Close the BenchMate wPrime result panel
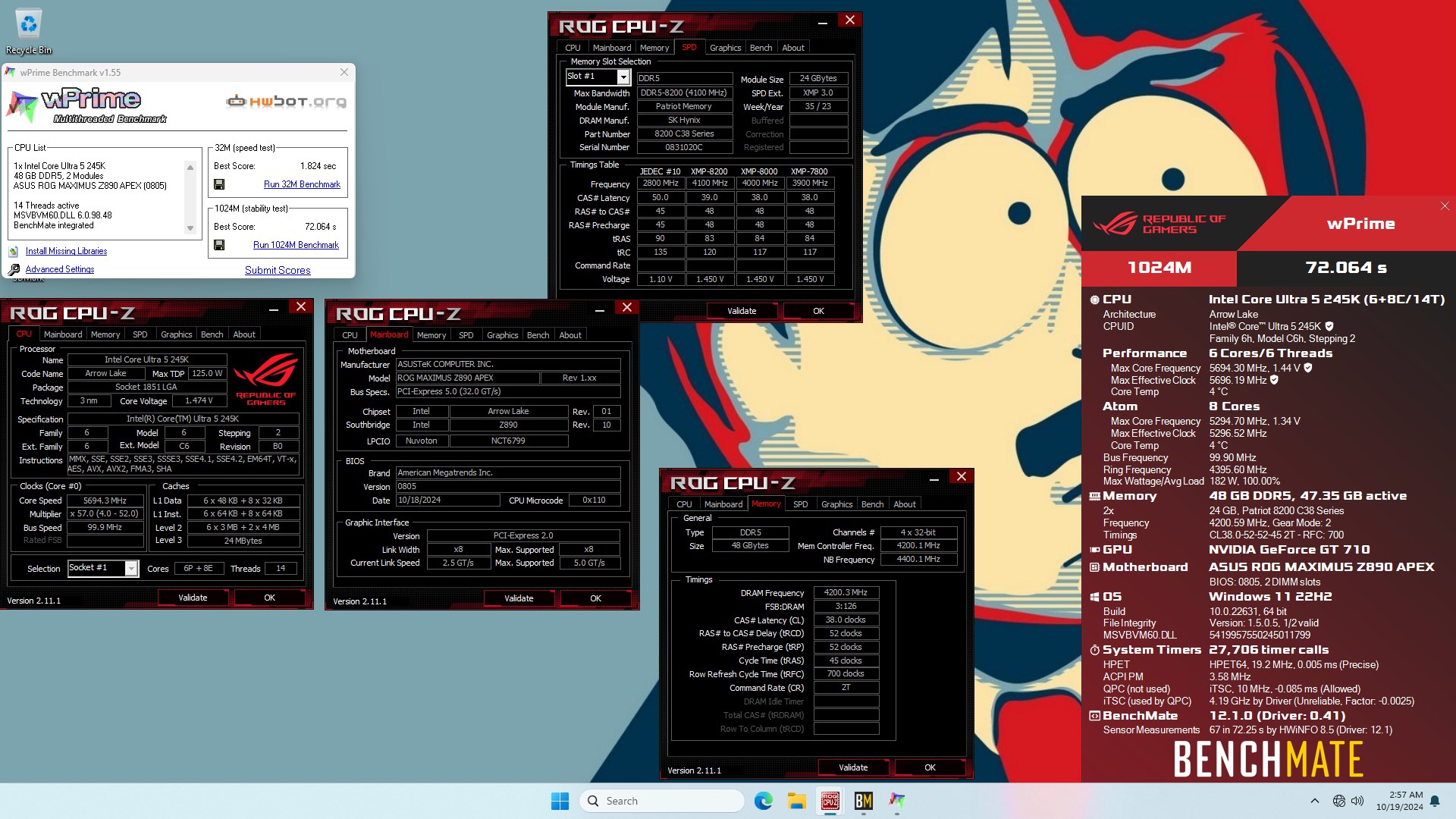The width and height of the screenshot is (1456, 819). [1445, 206]
